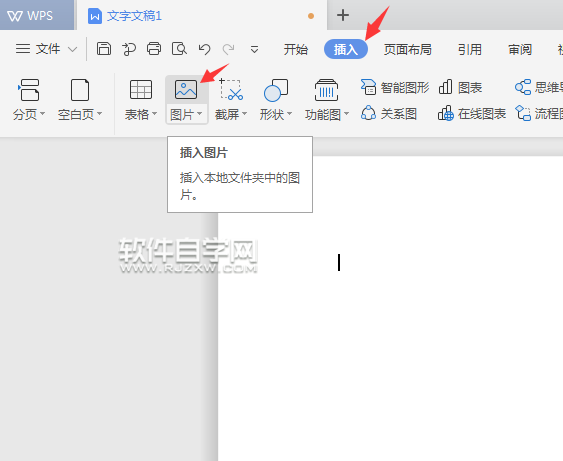Screen dimensions: 563x461
Task: Switch to the 开始 ribbon tab
Action: [296, 49]
